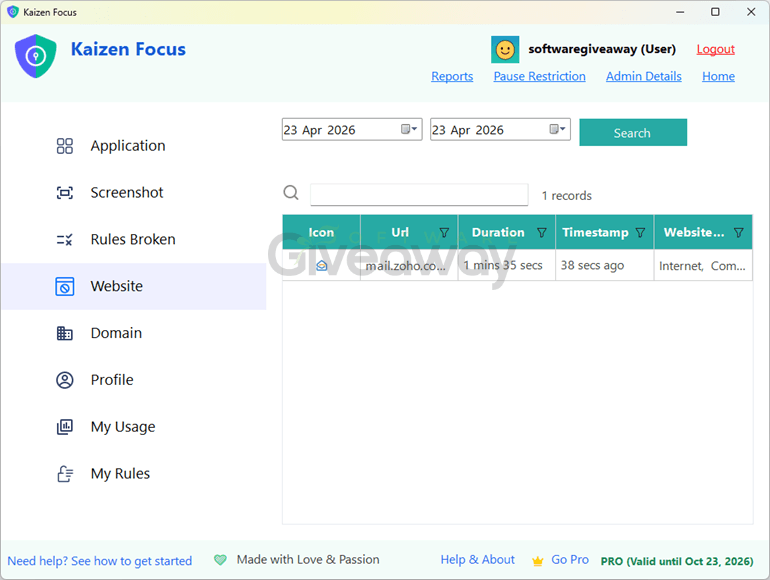Click the Kaizen Focus header title
770x580 pixels.
pyautogui.click(x=128, y=49)
